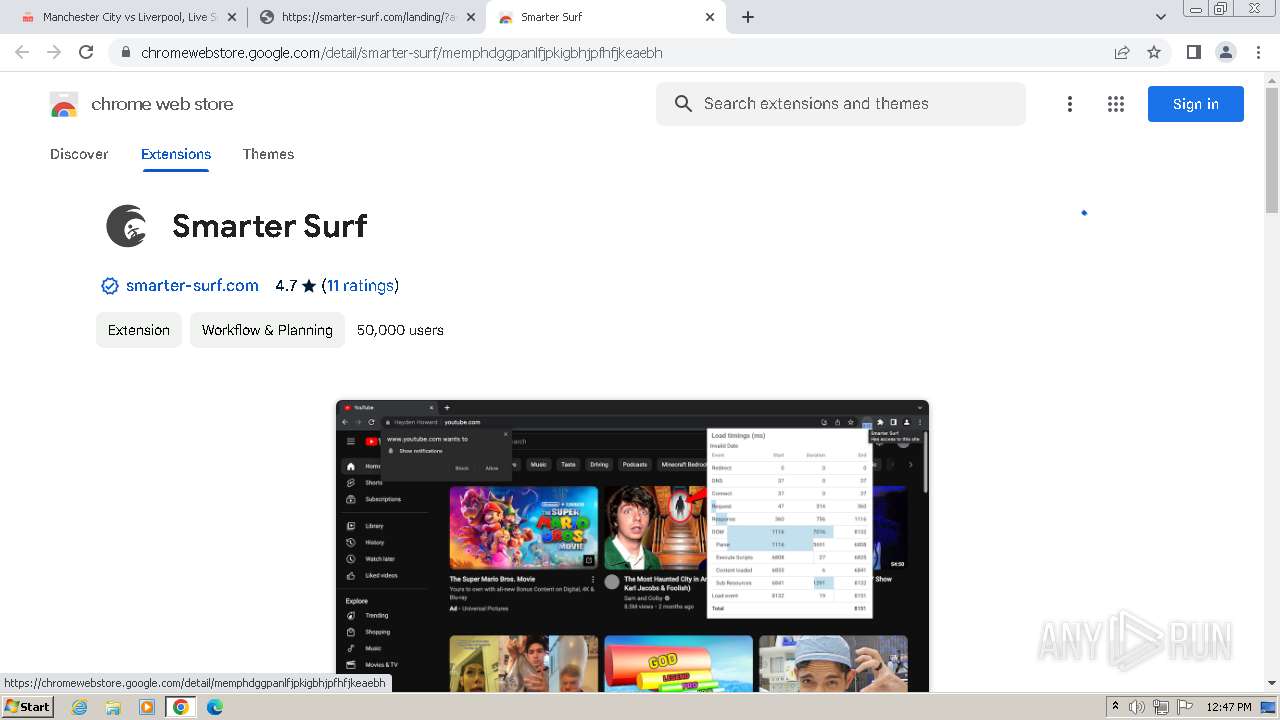Open the Themes tab
The image size is (1280, 720).
268,154
